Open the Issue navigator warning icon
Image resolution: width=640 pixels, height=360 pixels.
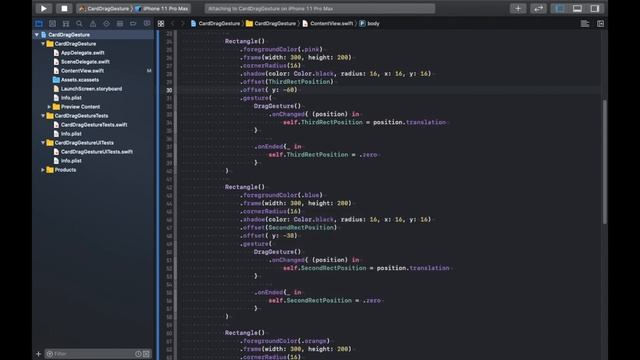coord(93,24)
